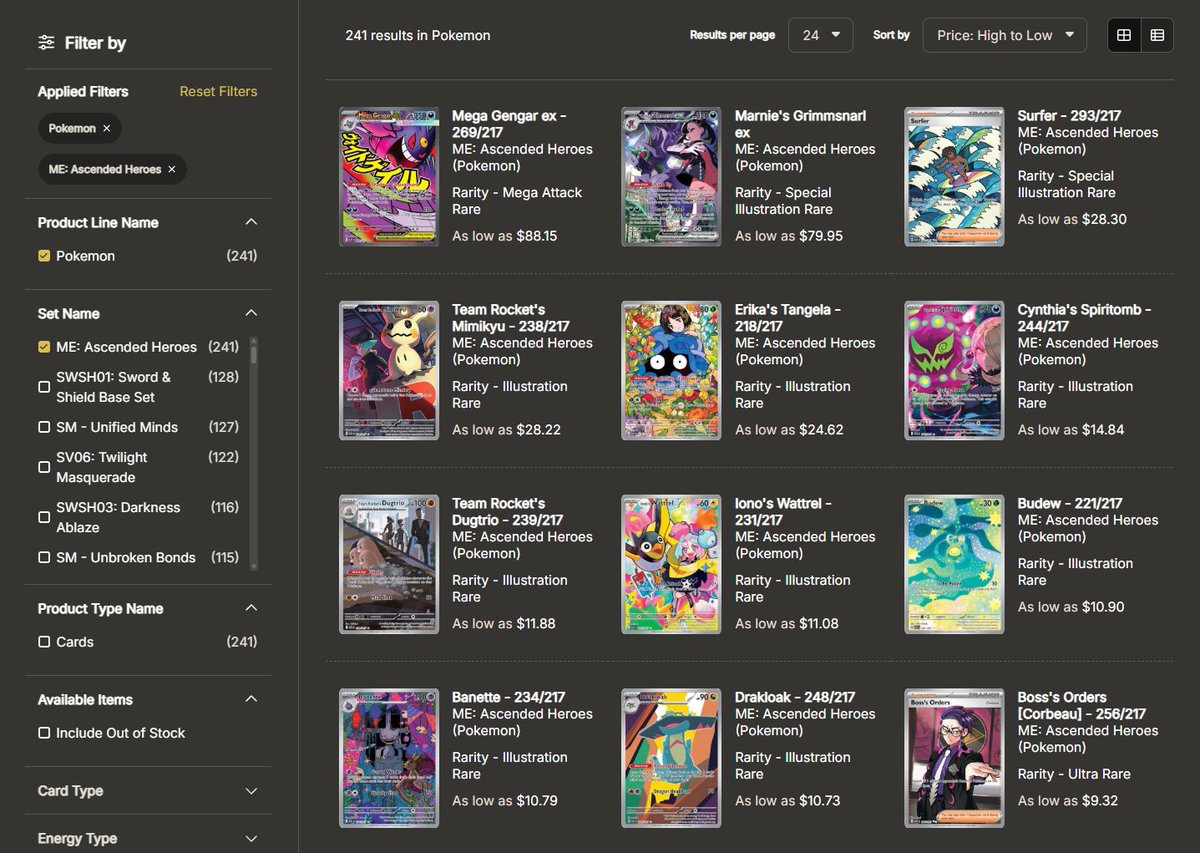Switch to list view layout
Screen dimensions: 1200x853
tap(1157, 35)
